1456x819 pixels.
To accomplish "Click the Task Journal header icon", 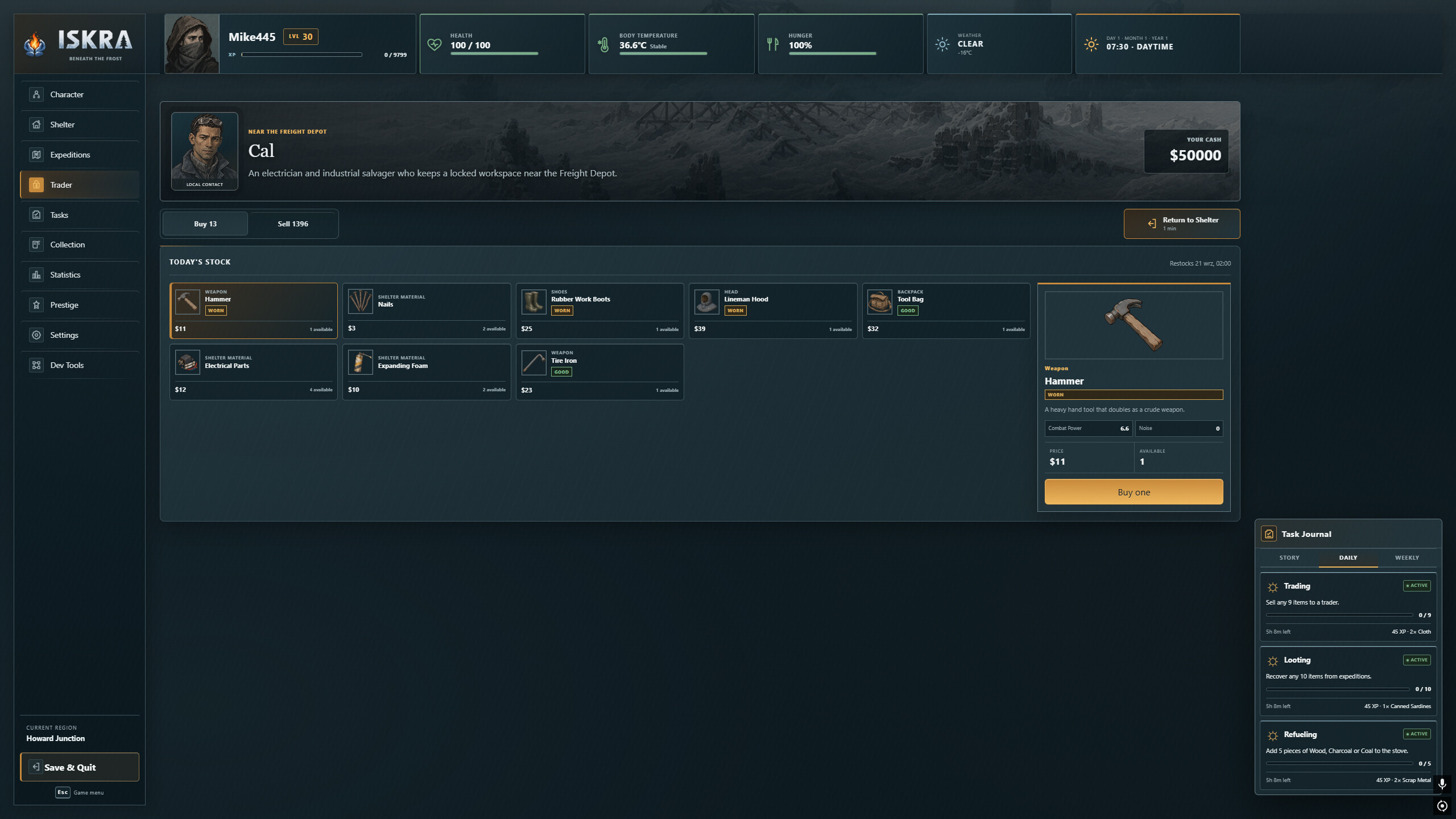I will click(x=1269, y=534).
